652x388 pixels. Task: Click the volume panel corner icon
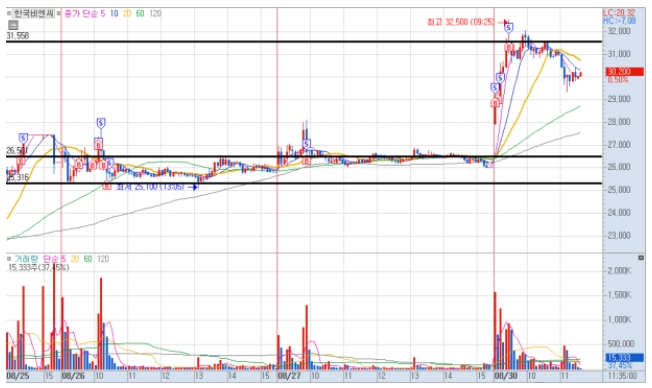tap(641, 258)
